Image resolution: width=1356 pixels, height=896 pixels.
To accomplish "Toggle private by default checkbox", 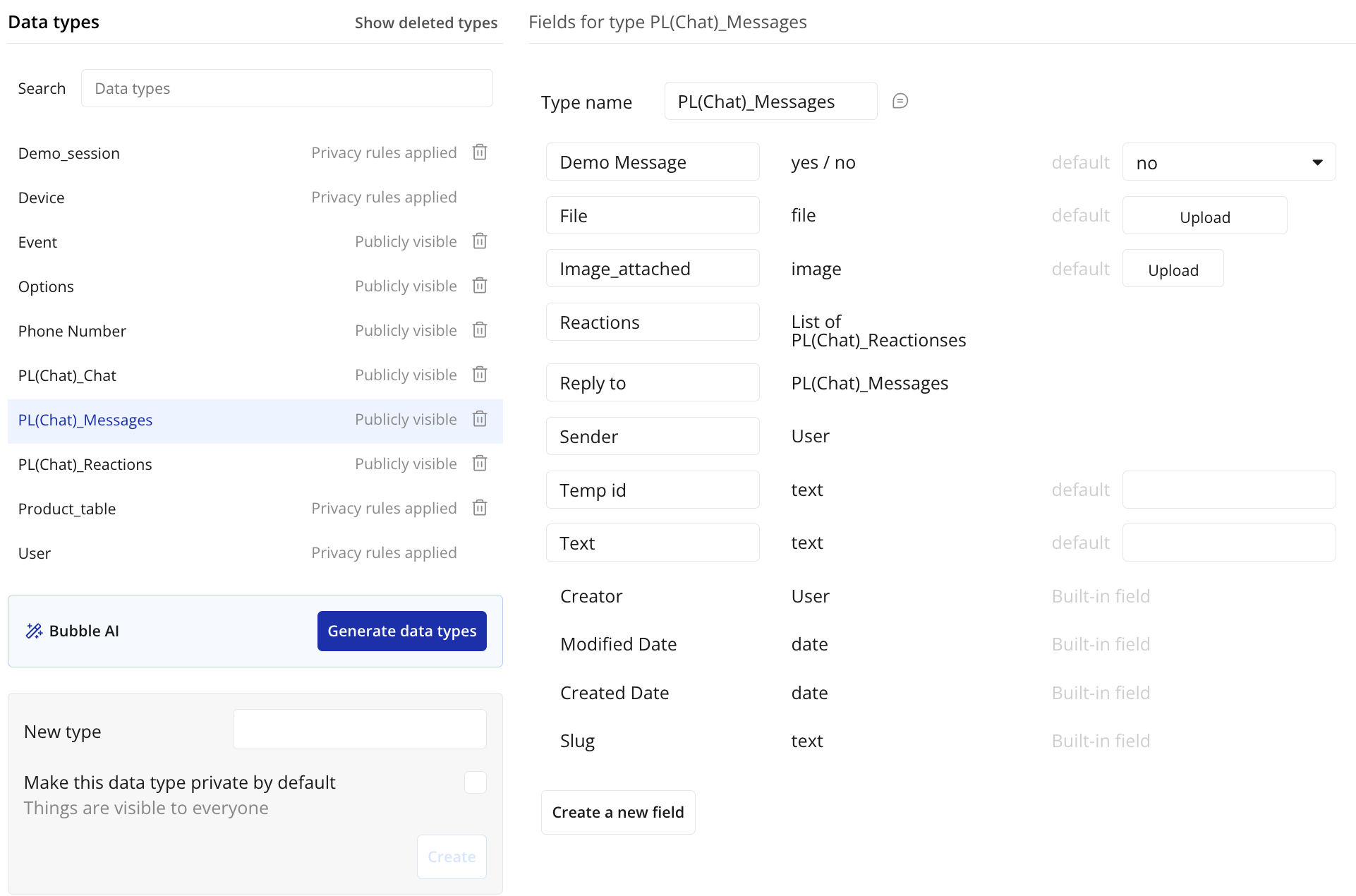I will click(x=475, y=782).
